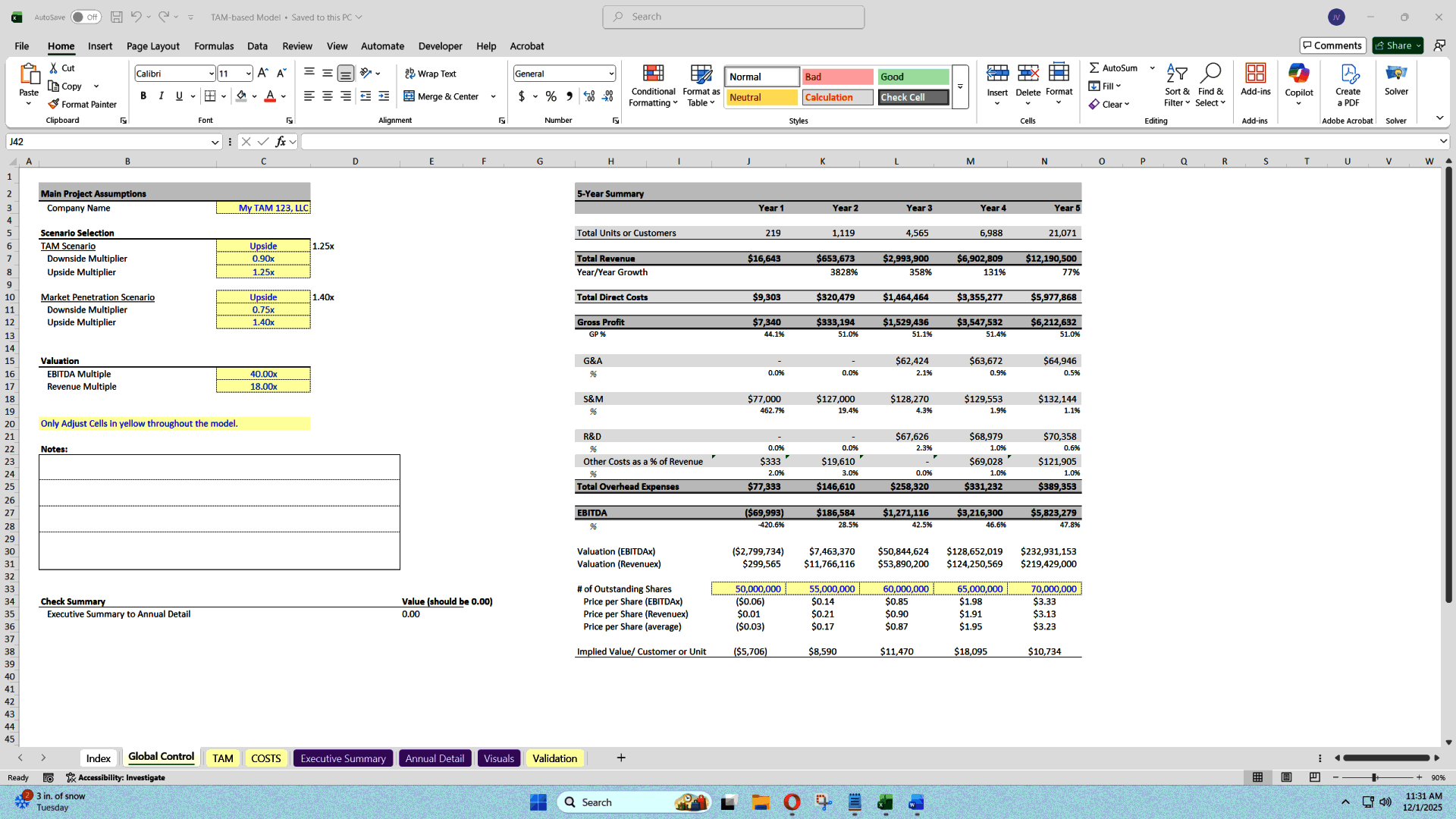Open the Fill Color dropdown arrow
This screenshot has width=1456, height=819.
point(256,97)
